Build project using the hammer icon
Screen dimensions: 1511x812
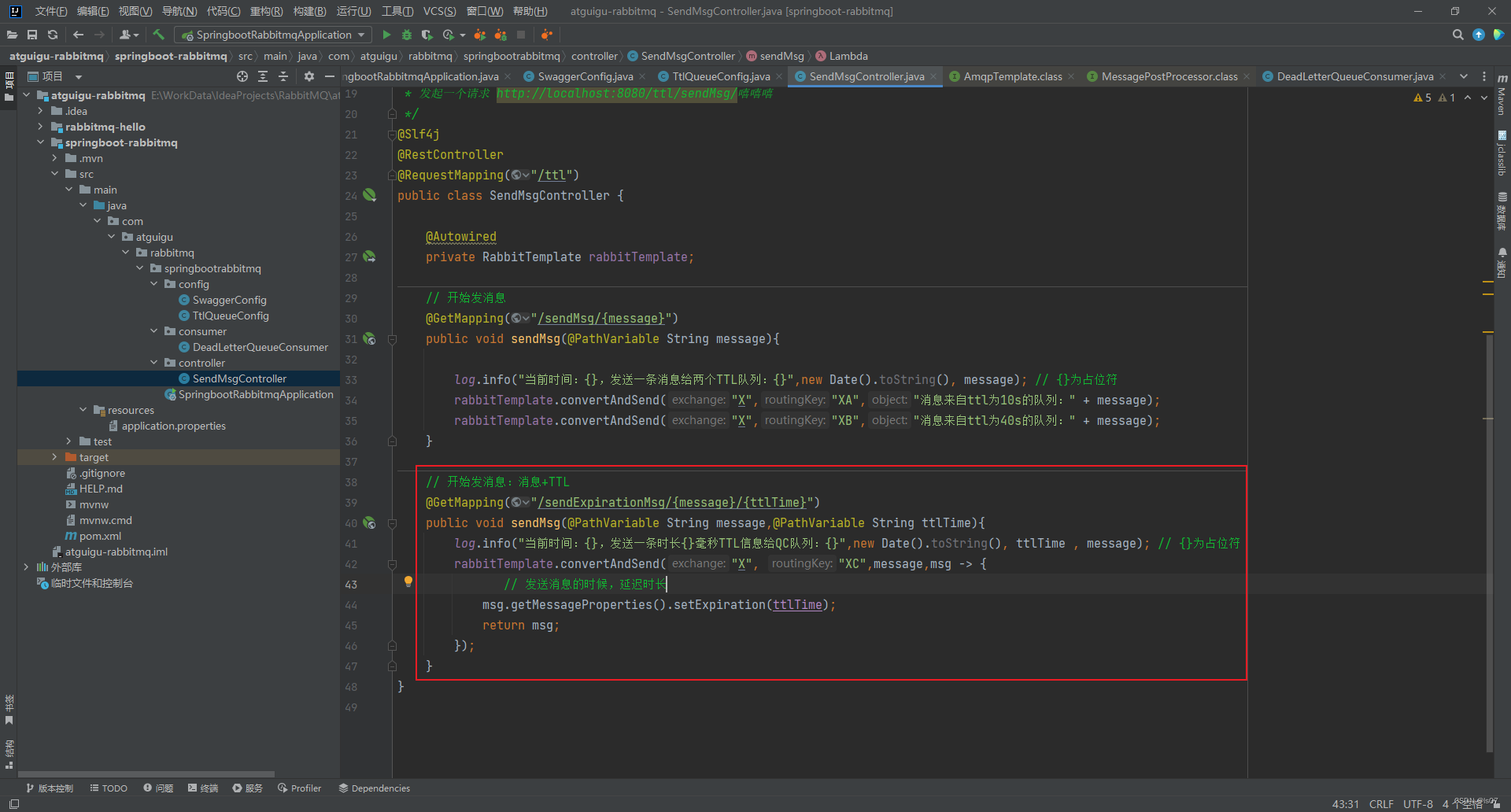tap(158, 35)
